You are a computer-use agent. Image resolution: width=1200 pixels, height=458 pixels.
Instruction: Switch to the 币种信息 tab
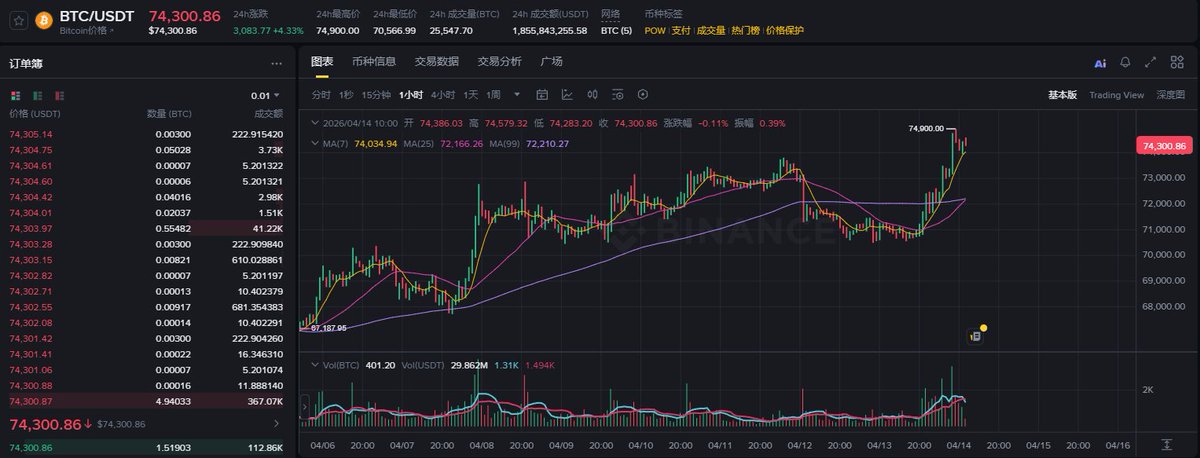click(374, 62)
